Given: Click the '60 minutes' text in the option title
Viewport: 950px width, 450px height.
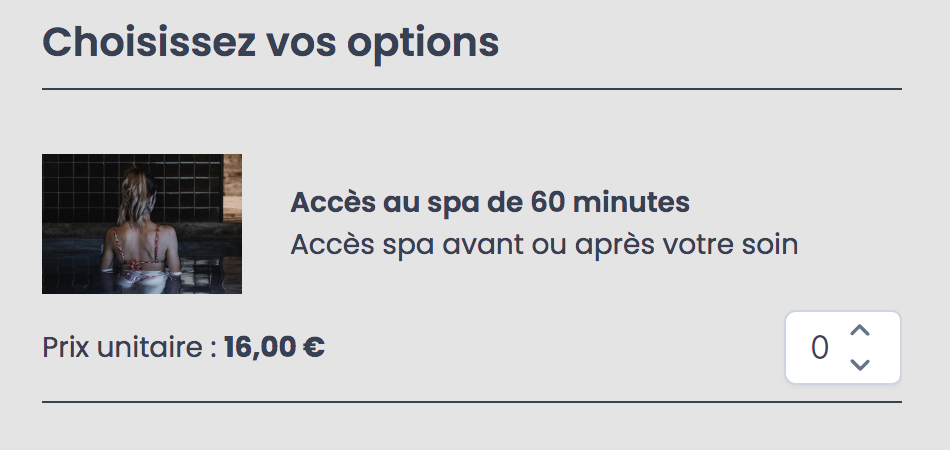Looking at the screenshot, I should coord(610,203).
